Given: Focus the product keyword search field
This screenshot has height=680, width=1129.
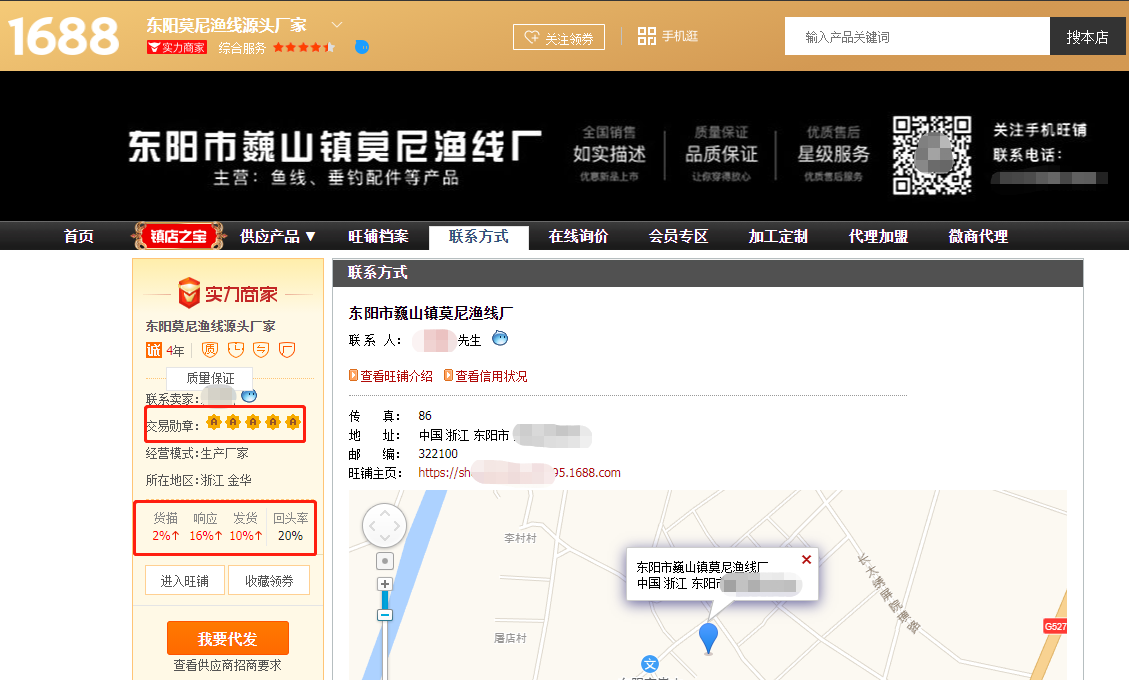Looking at the screenshot, I should [x=917, y=37].
